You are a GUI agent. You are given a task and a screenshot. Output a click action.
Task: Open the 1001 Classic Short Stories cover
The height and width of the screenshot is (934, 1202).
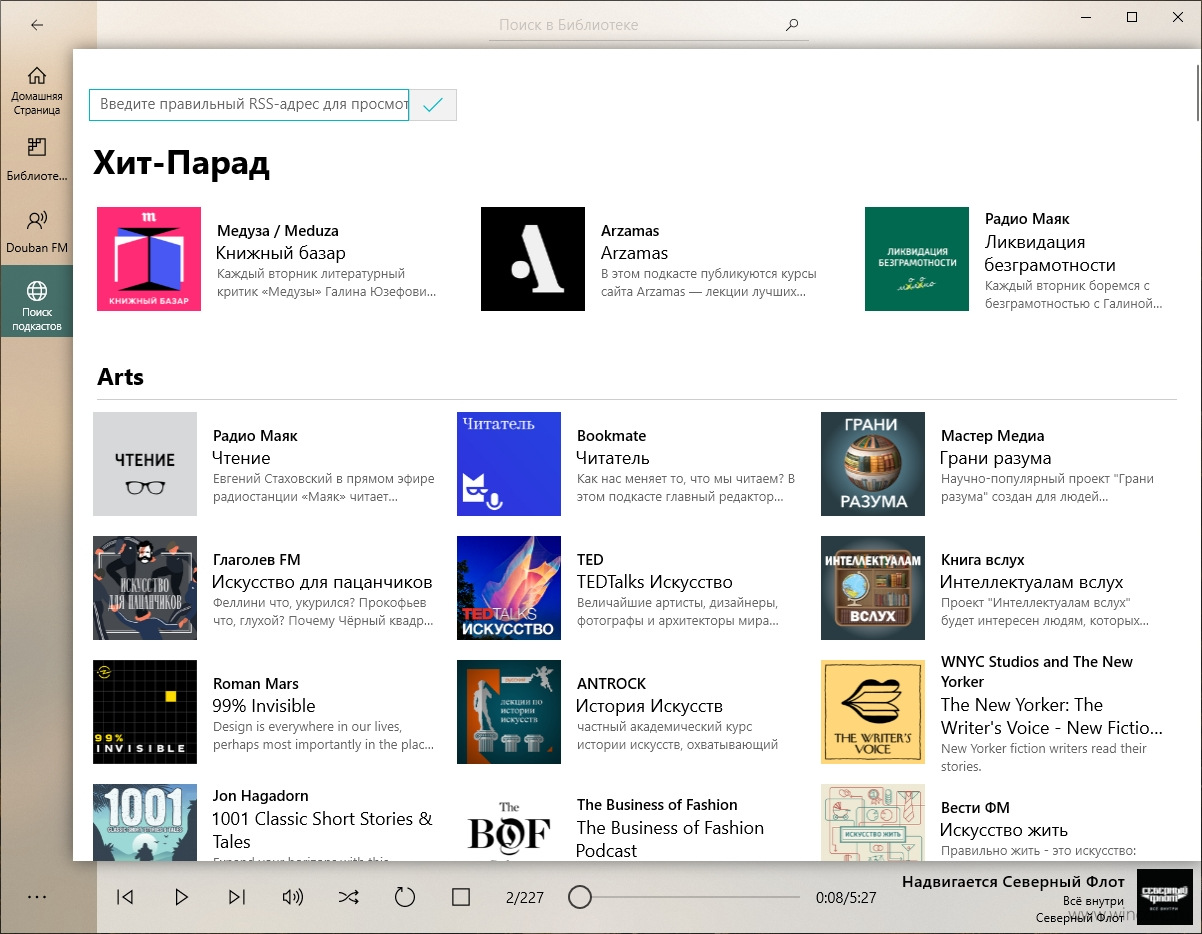click(x=145, y=822)
